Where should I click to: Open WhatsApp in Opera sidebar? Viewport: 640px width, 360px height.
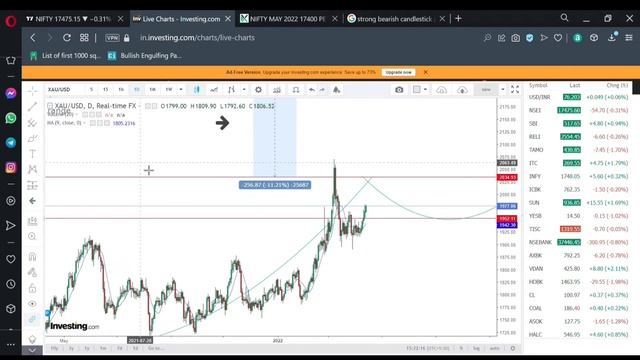[x=11, y=118]
